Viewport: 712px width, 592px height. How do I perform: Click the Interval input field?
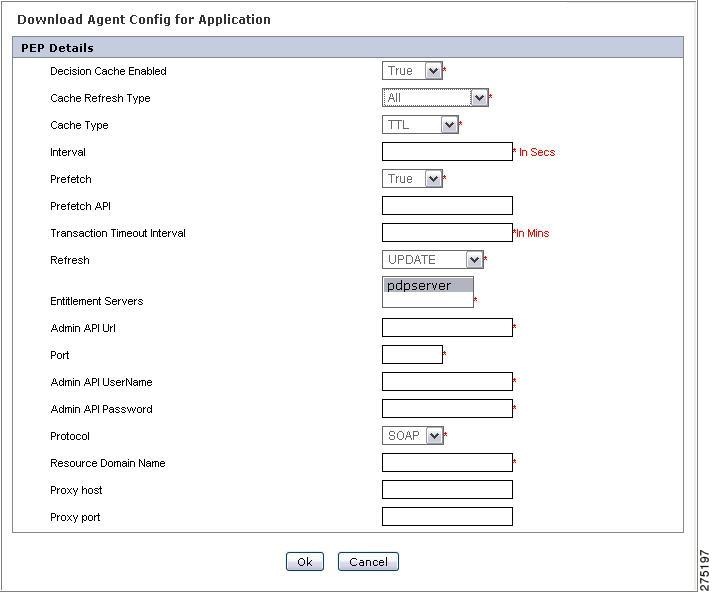pyautogui.click(x=447, y=152)
